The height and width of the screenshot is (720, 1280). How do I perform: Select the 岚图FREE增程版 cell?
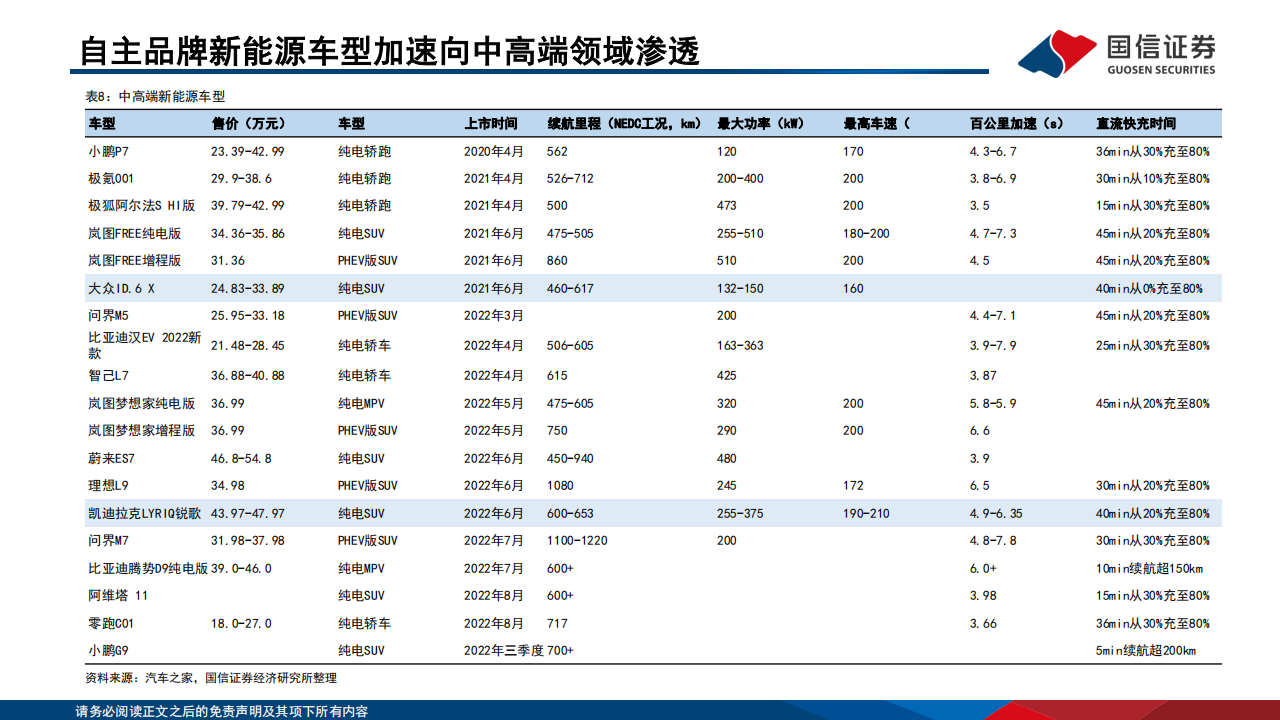pos(135,261)
